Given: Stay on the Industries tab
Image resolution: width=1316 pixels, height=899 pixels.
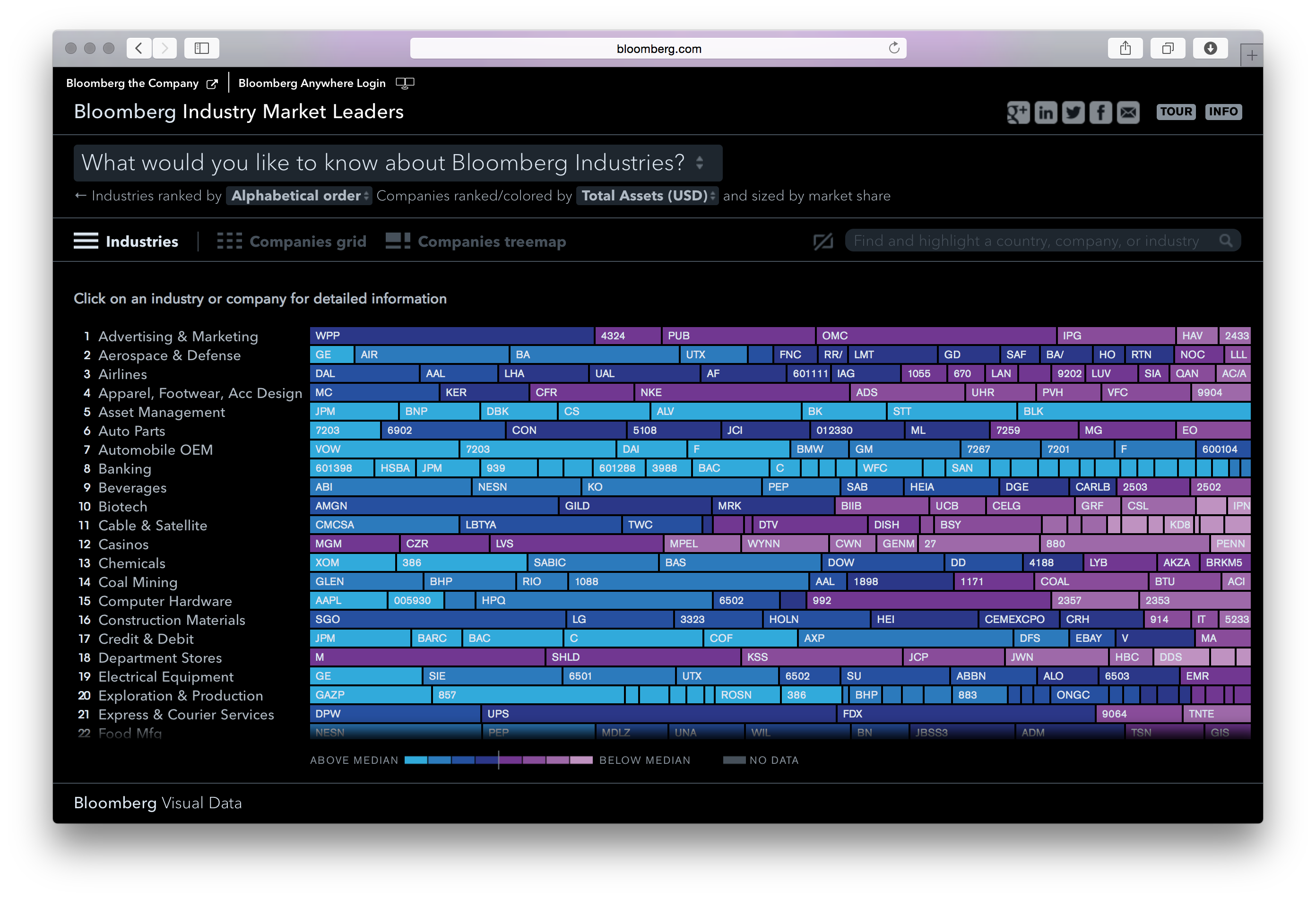Looking at the screenshot, I should [141, 241].
